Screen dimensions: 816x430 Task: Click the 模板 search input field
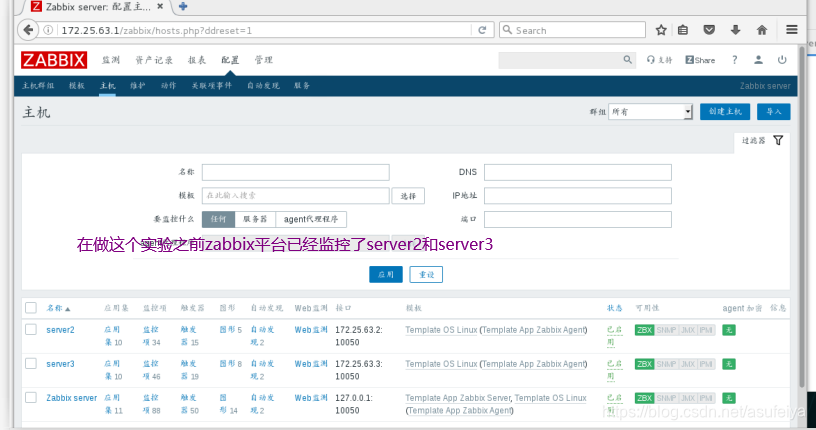296,196
